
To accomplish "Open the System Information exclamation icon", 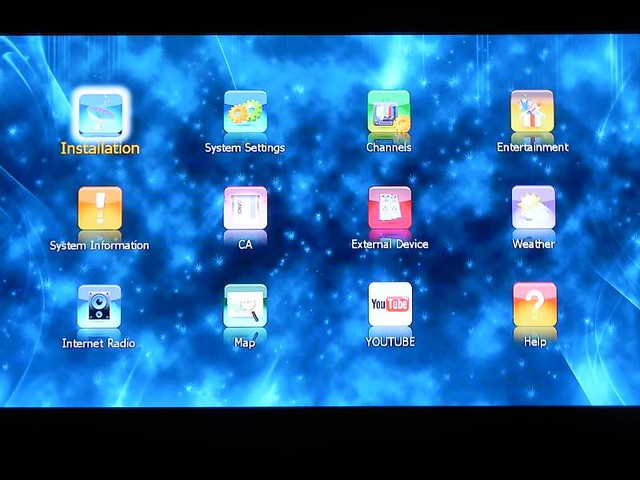I will click(x=100, y=208).
